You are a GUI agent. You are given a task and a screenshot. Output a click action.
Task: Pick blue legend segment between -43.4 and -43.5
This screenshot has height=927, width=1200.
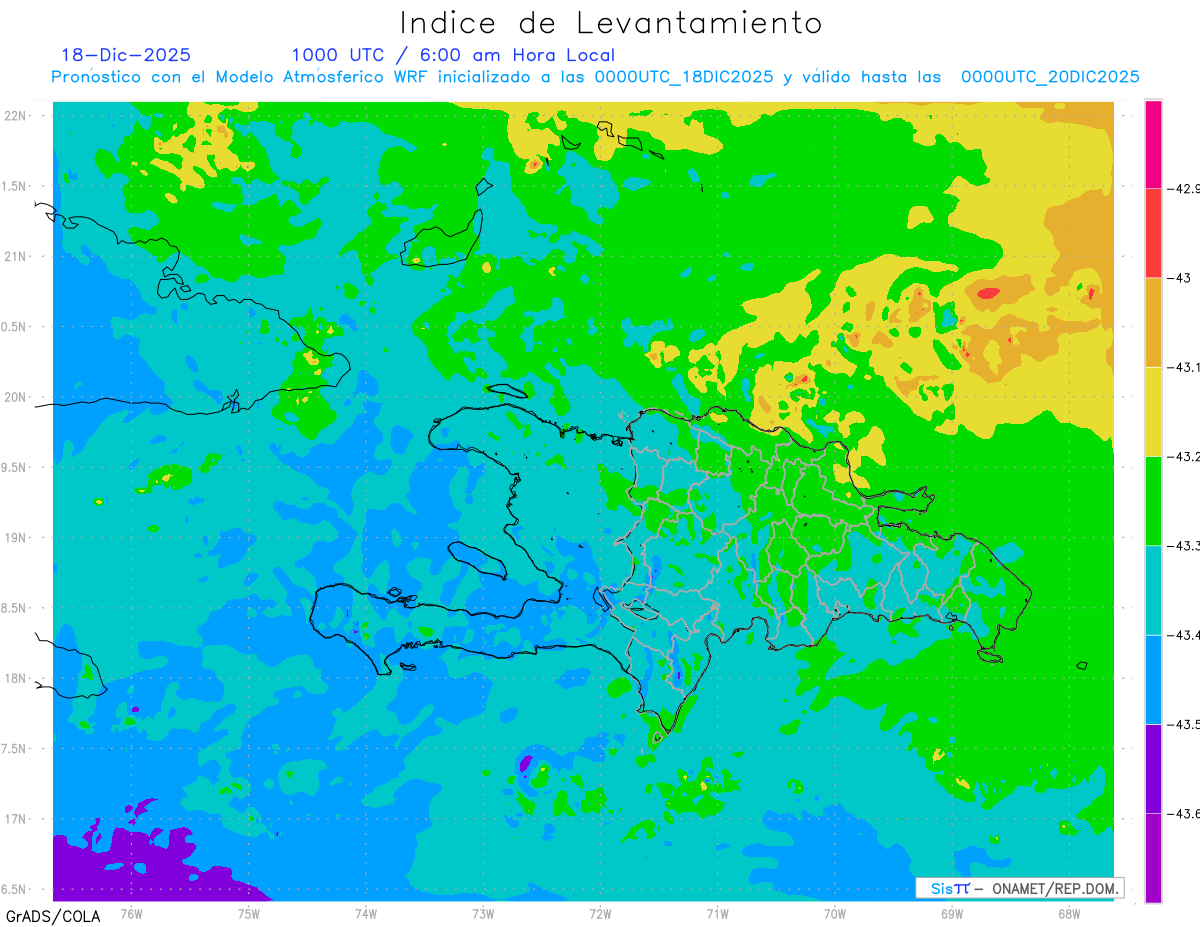click(x=1153, y=679)
